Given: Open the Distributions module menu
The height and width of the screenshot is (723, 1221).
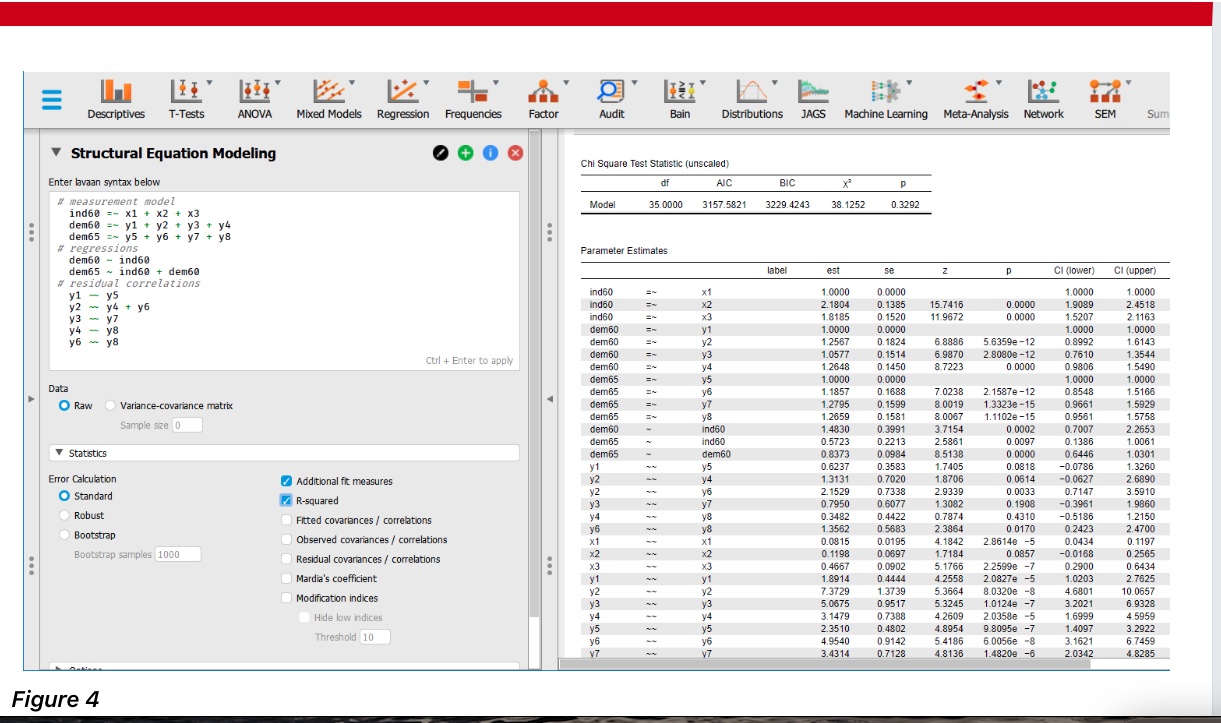Looking at the screenshot, I should [752, 99].
